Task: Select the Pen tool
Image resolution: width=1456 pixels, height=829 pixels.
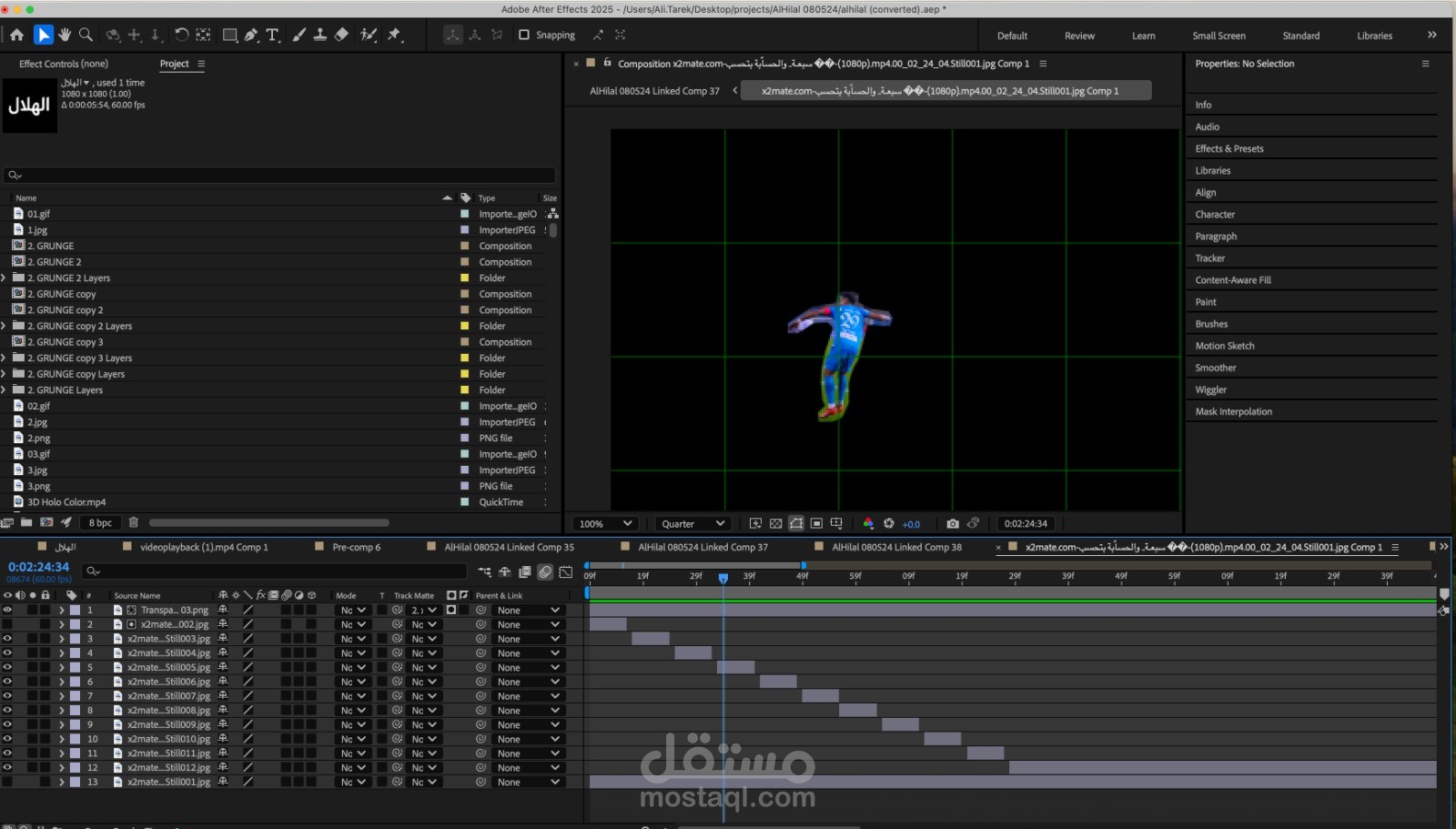Action: 251,35
